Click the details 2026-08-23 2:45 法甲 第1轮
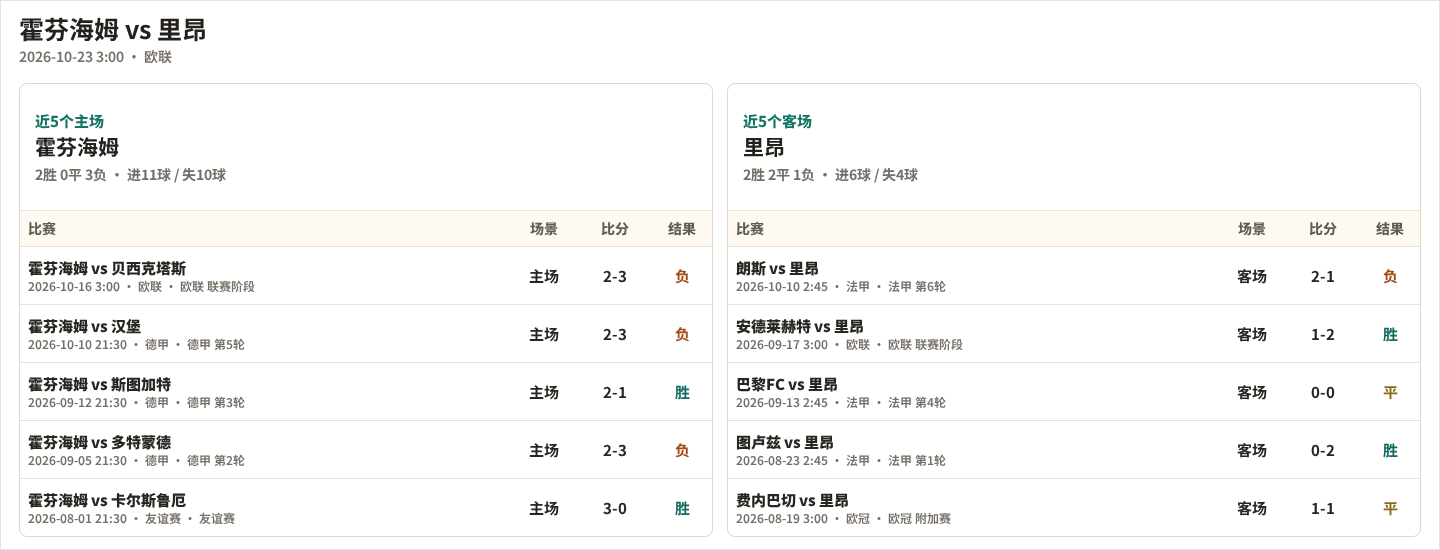The image size is (1440, 550). [x=841, y=461]
